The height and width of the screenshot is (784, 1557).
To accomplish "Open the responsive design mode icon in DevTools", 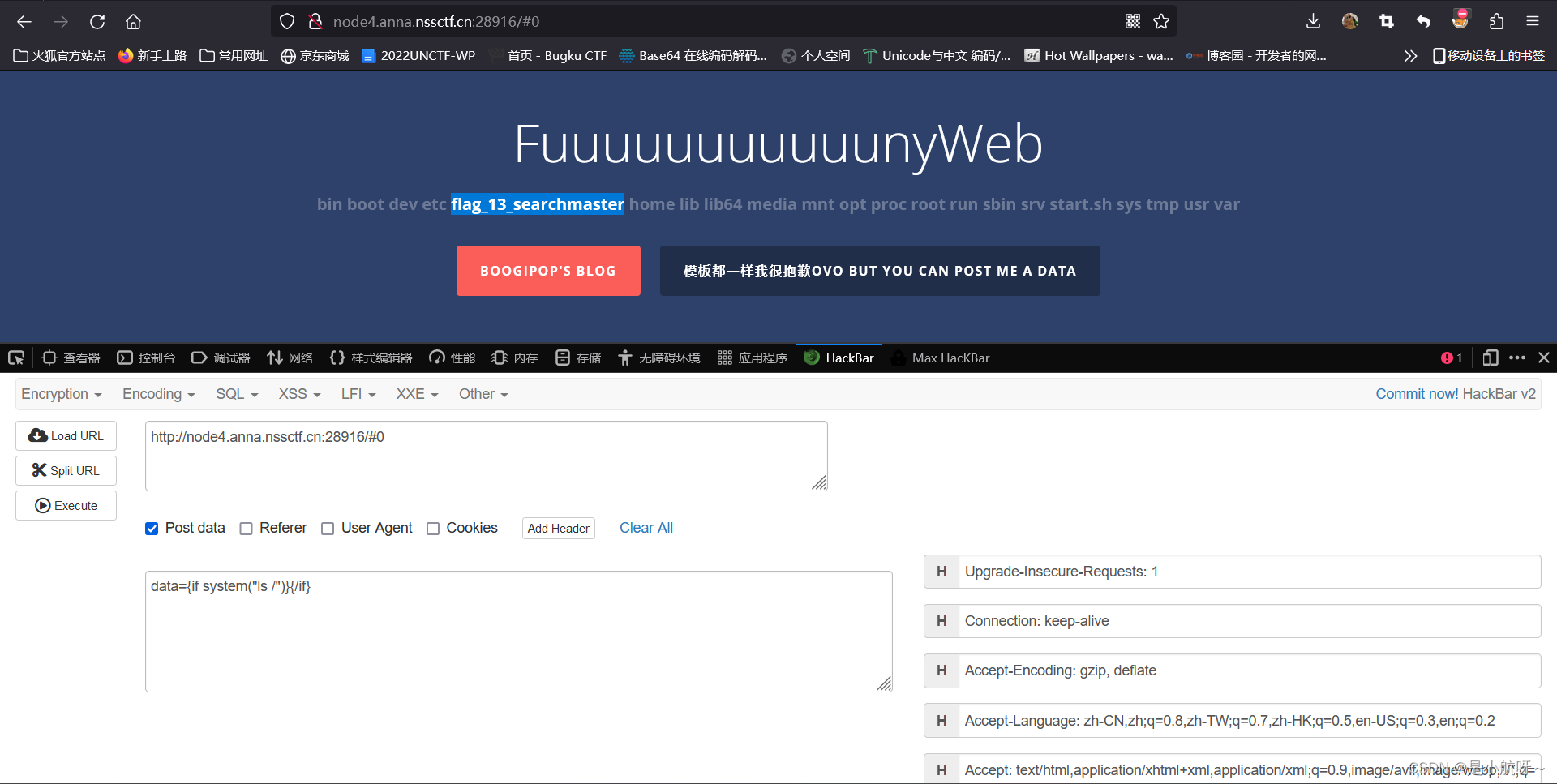I will (x=1491, y=358).
